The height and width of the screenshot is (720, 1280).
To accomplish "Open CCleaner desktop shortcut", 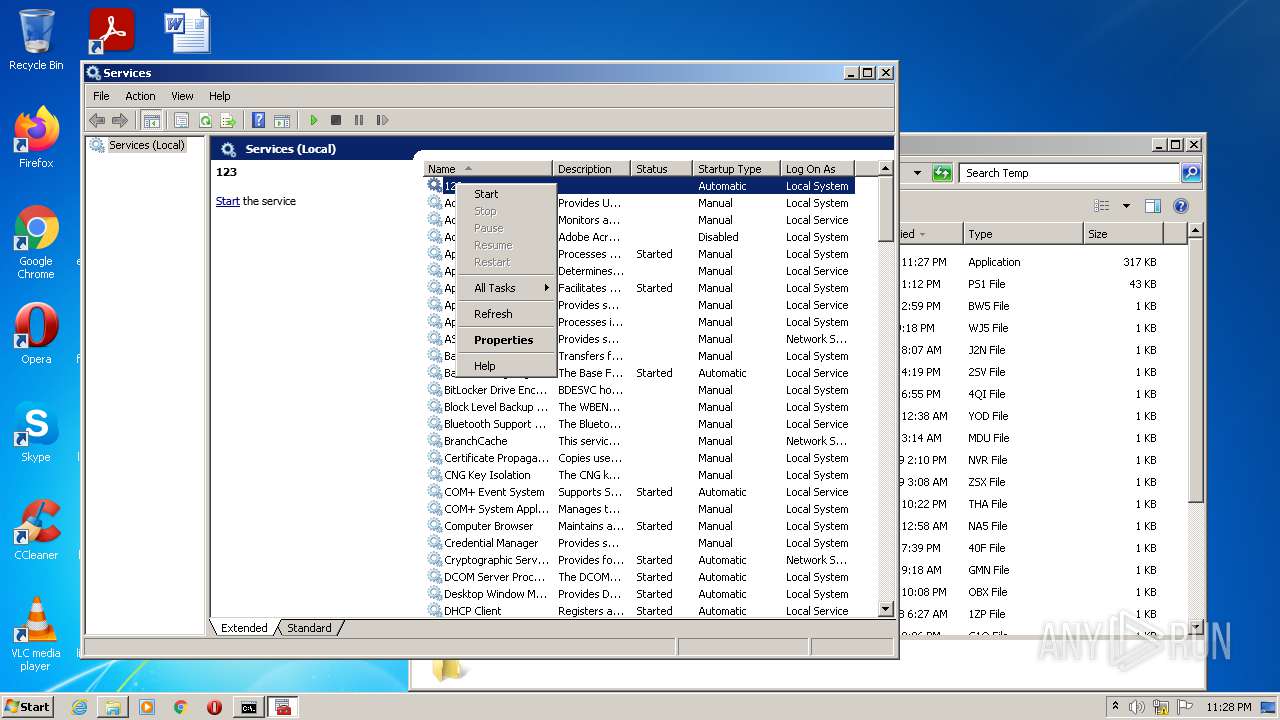I will (x=36, y=530).
